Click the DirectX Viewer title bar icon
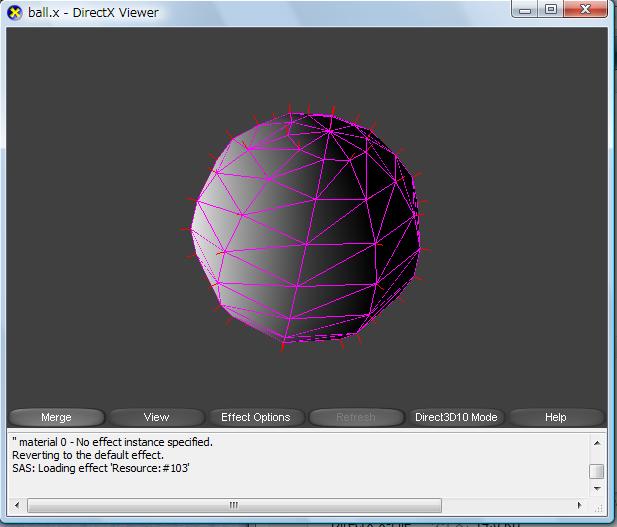This screenshot has height=527, width=617. 15,13
